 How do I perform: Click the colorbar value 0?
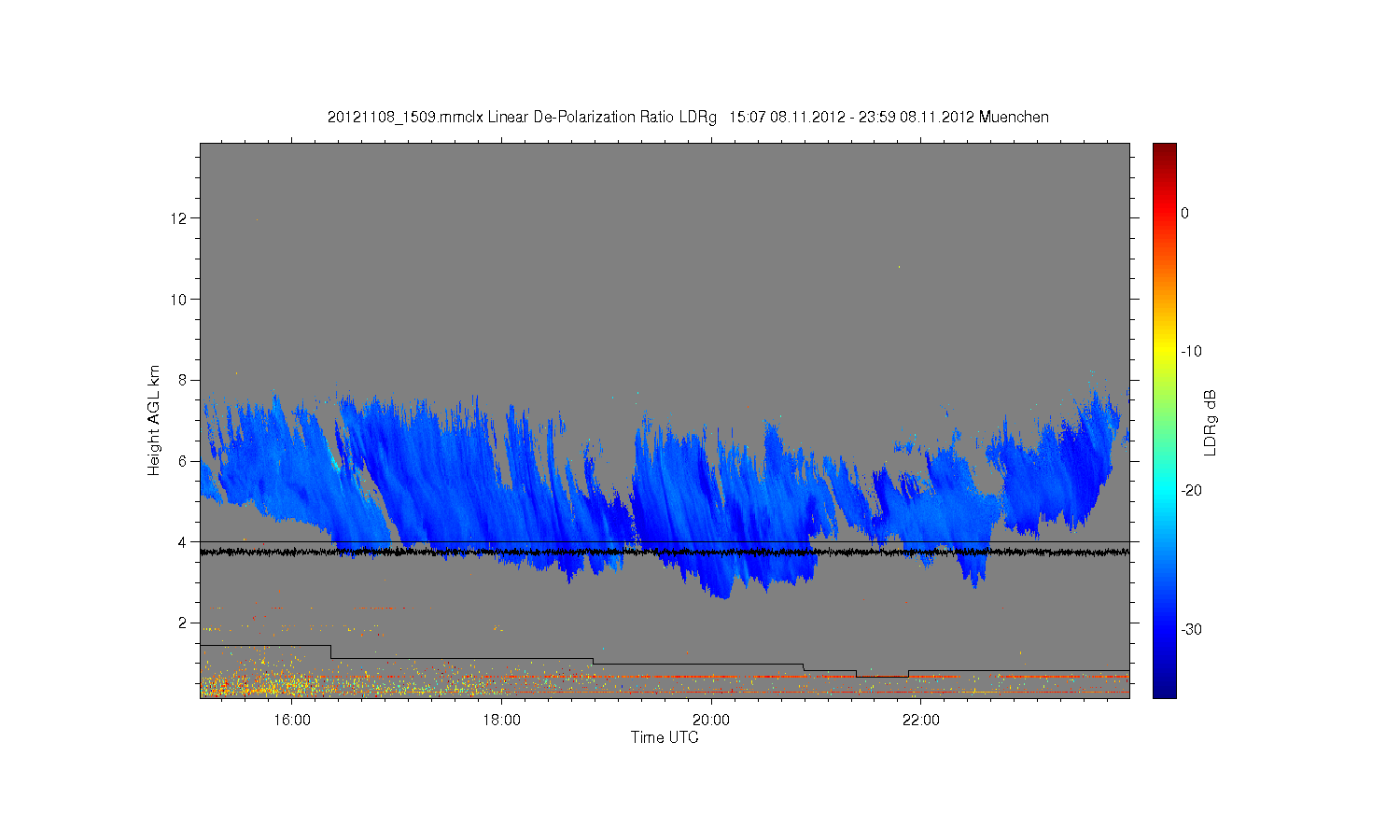tap(1185, 214)
